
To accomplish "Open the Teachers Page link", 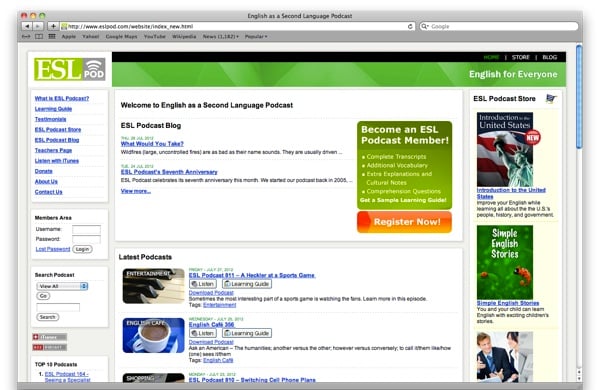I will pos(53,150).
